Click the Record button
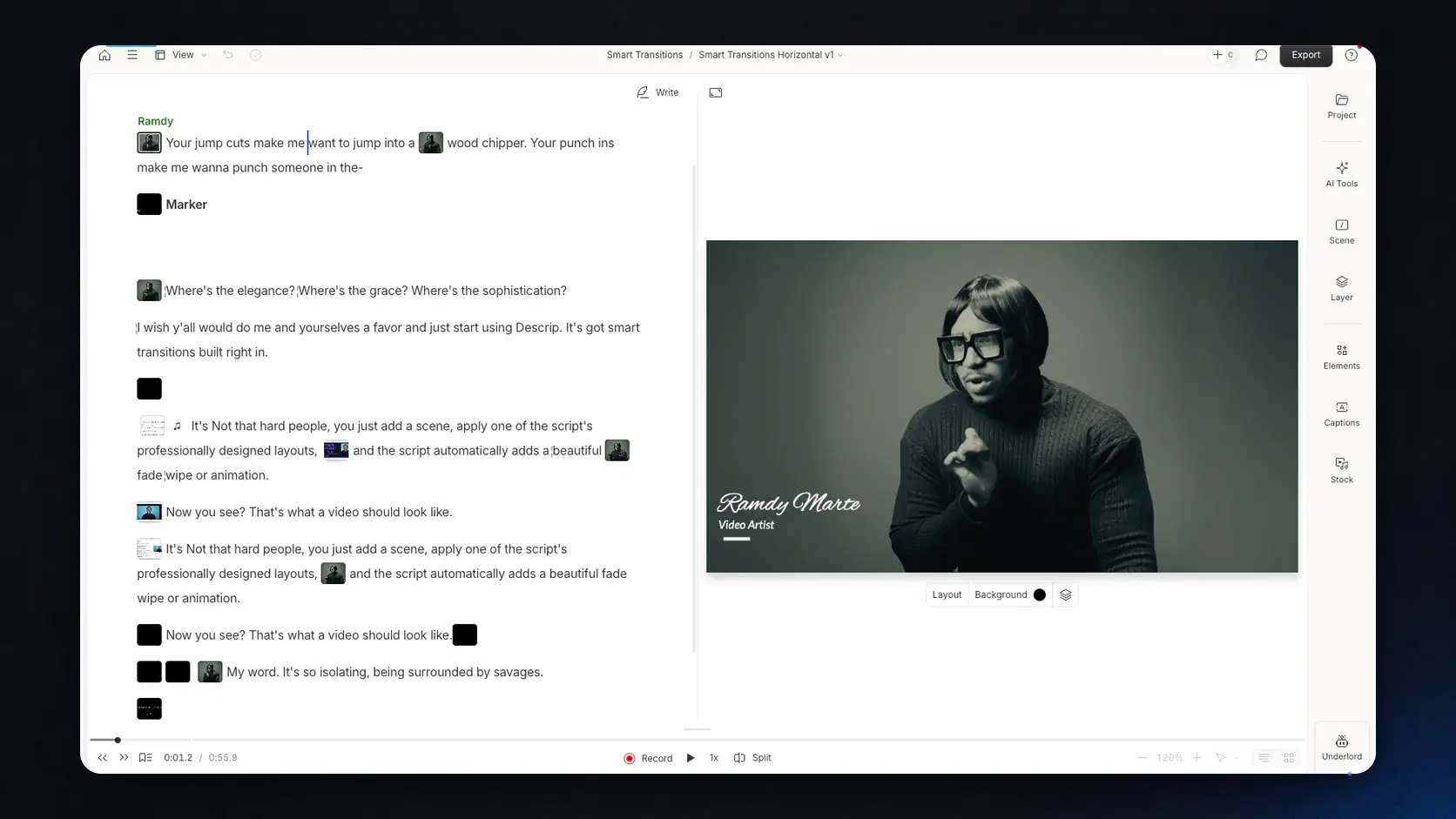The height and width of the screenshot is (819, 1456). [x=648, y=758]
